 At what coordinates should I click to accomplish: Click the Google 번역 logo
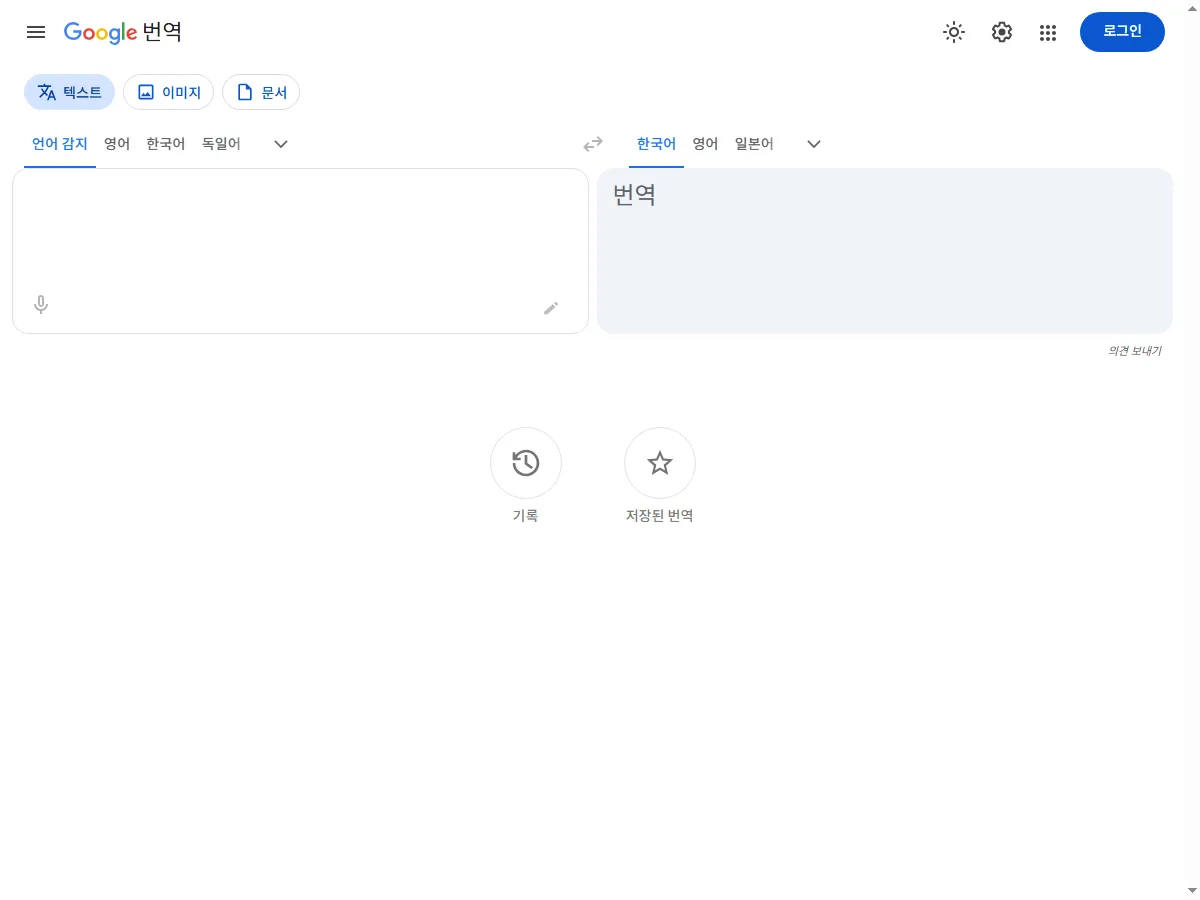122,32
